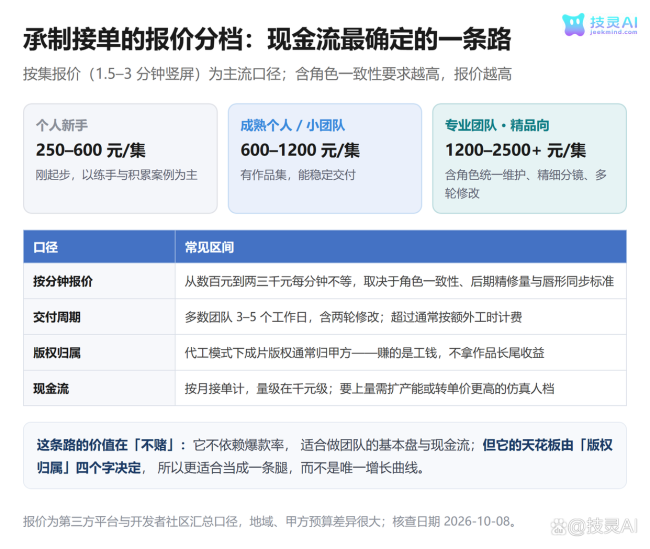This screenshot has width=650, height=549.
Task: Click the subtitle beginning 按集报价（1.5–3 分钟竖屏）
Action: point(267,74)
